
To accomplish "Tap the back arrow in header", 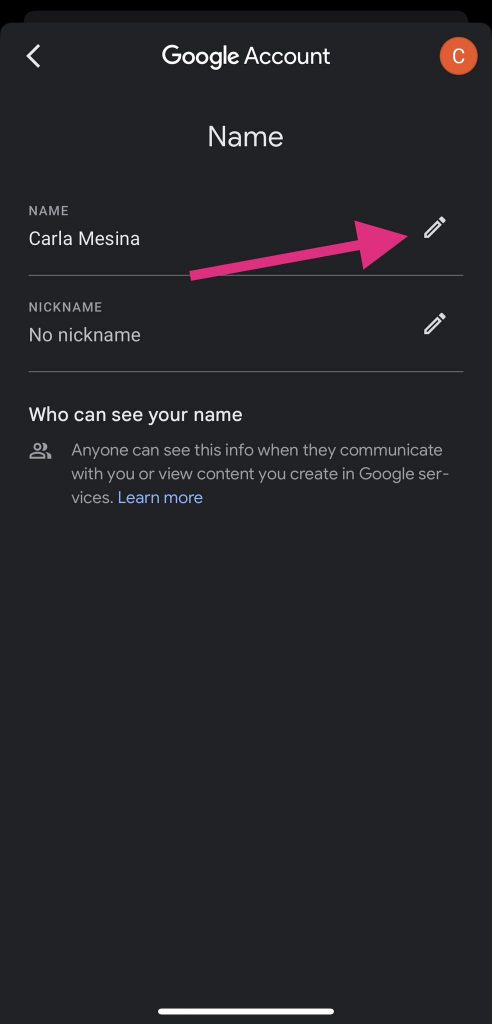I will pos(33,56).
